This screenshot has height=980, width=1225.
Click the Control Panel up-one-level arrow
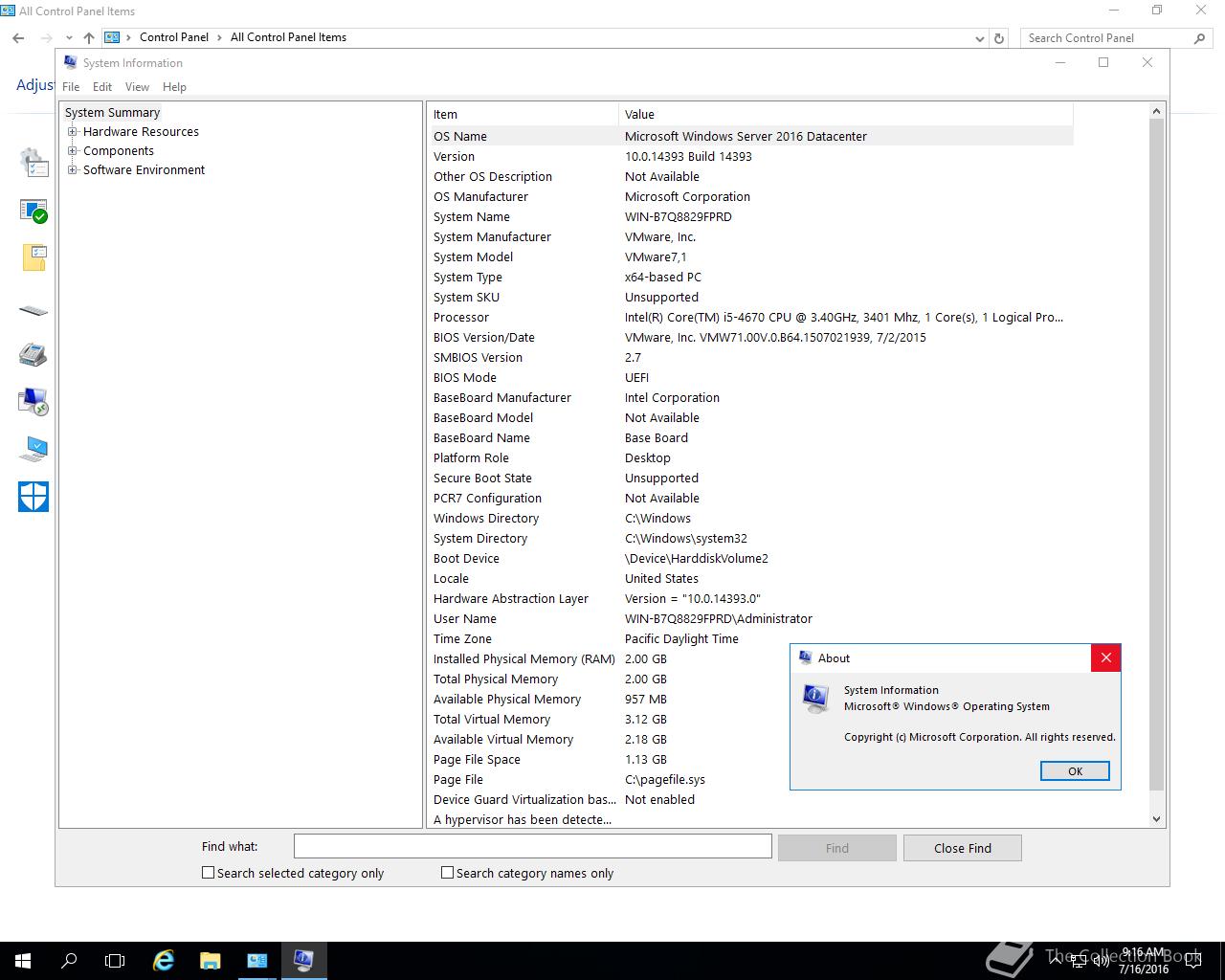tap(88, 38)
